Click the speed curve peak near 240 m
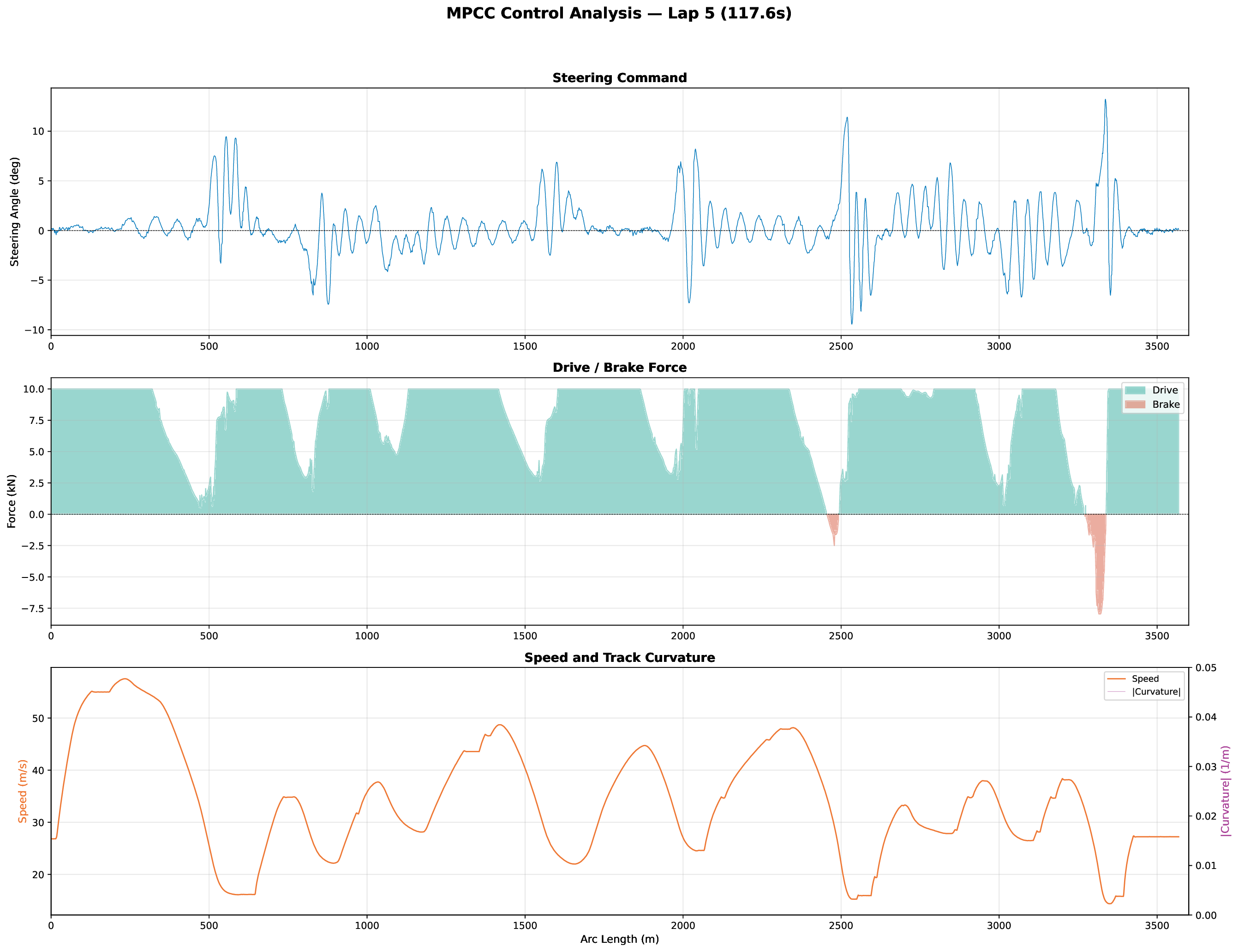The image size is (1238, 952). coord(125,679)
